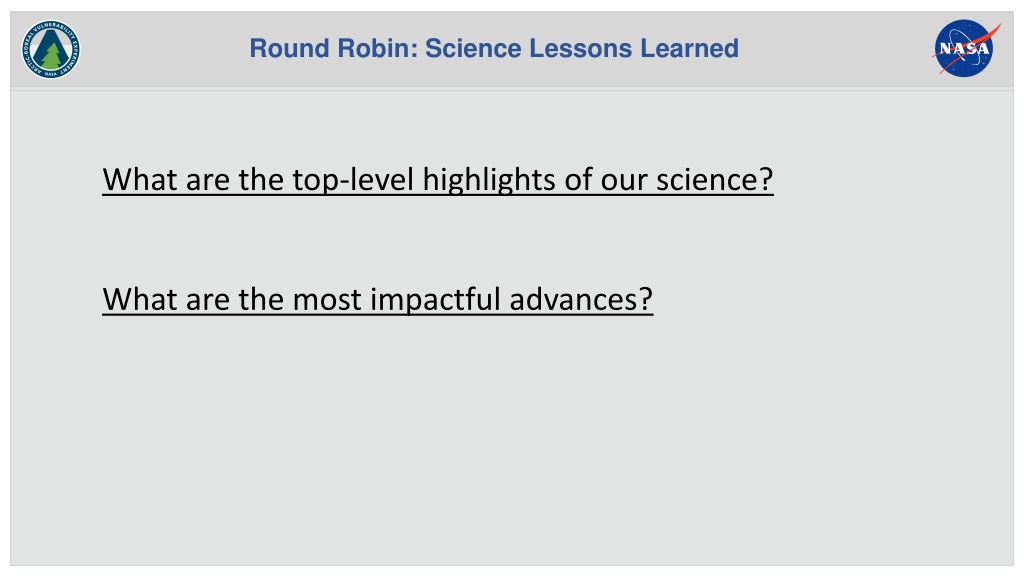This screenshot has height=576, width=1024.
Task: Click the word 'Science' in the slide title
Action: click(473, 48)
